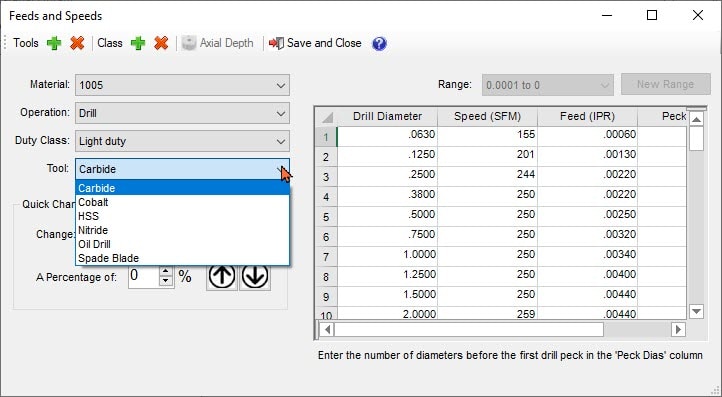Click the percentage value input field
722x397 pixels.
(x=143, y=276)
